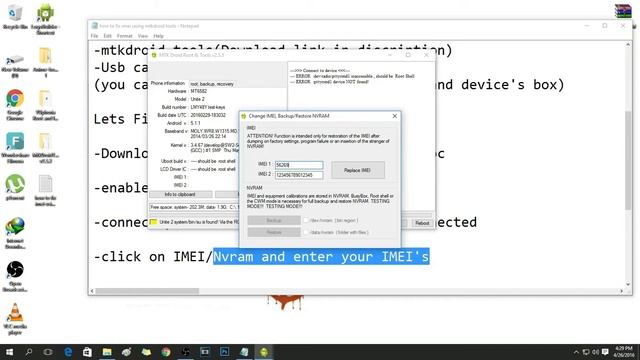
Task: Open the Notepad File menu
Action: pos(94,36)
